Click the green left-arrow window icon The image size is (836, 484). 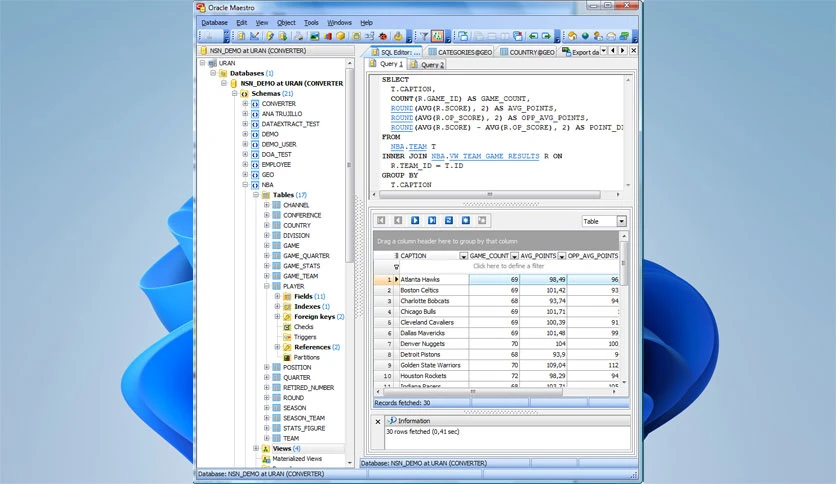(x=533, y=36)
